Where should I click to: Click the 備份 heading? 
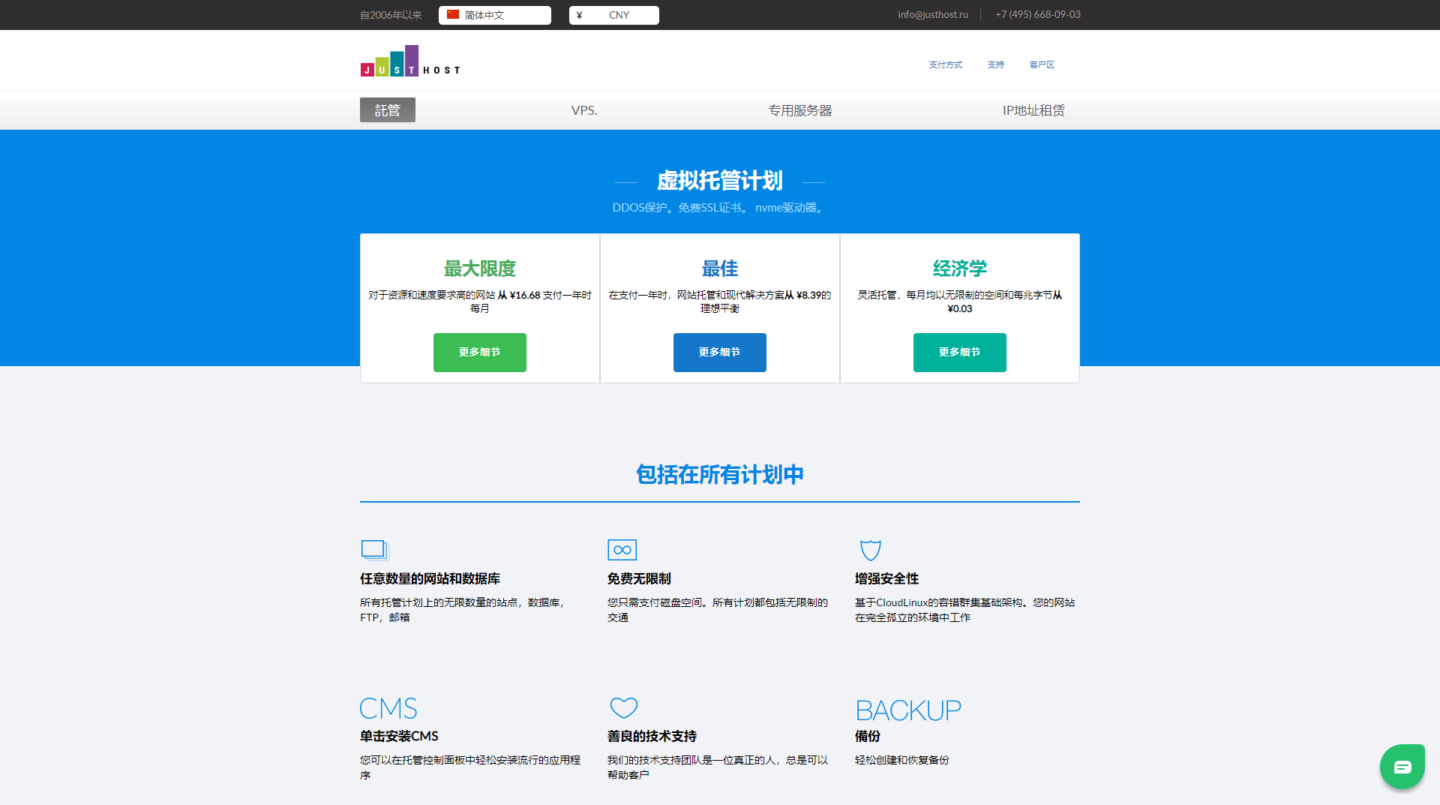868,736
